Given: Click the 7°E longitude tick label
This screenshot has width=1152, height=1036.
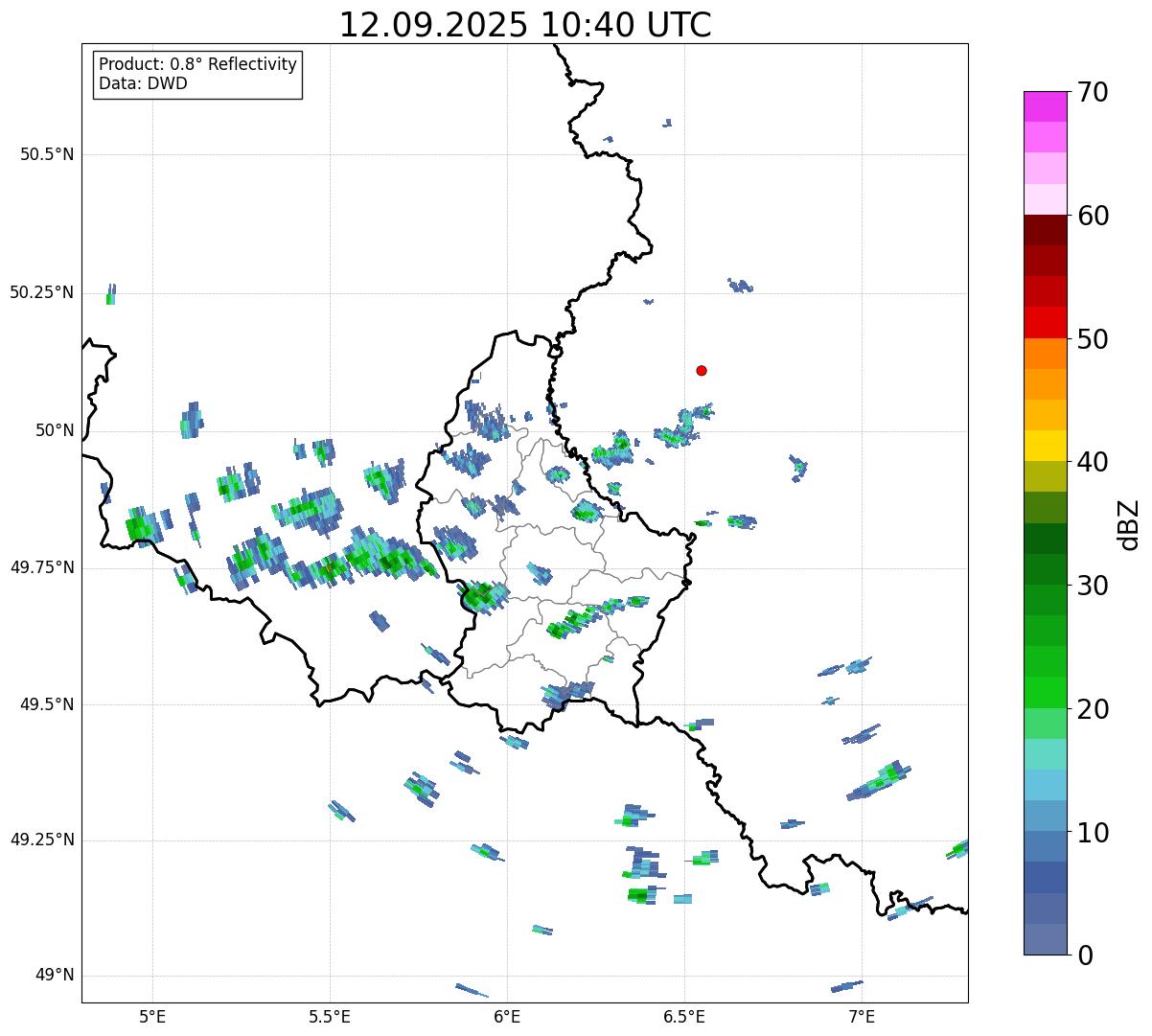Looking at the screenshot, I should [862, 1016].
